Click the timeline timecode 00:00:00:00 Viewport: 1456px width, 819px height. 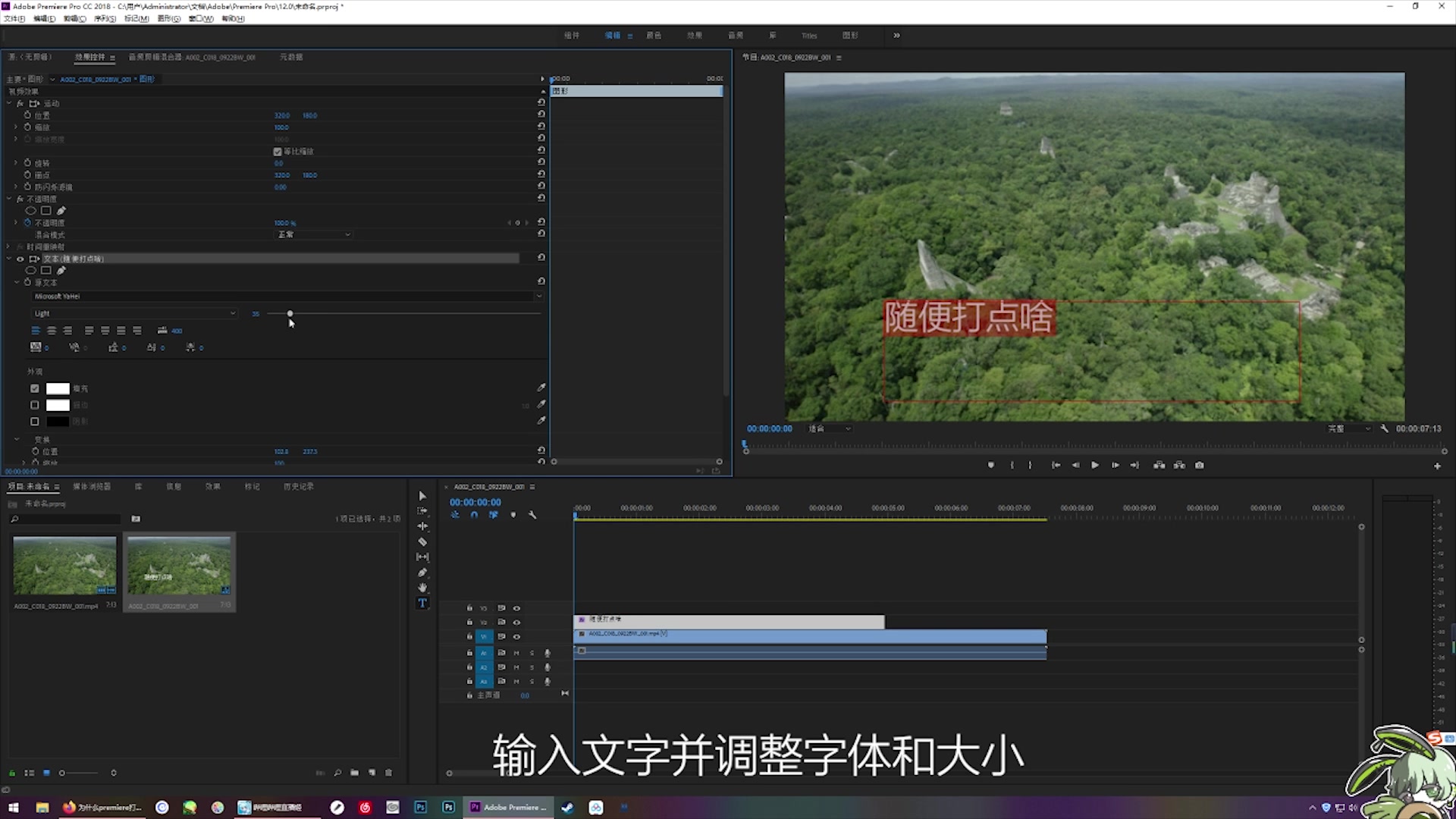tap(475, 502)
